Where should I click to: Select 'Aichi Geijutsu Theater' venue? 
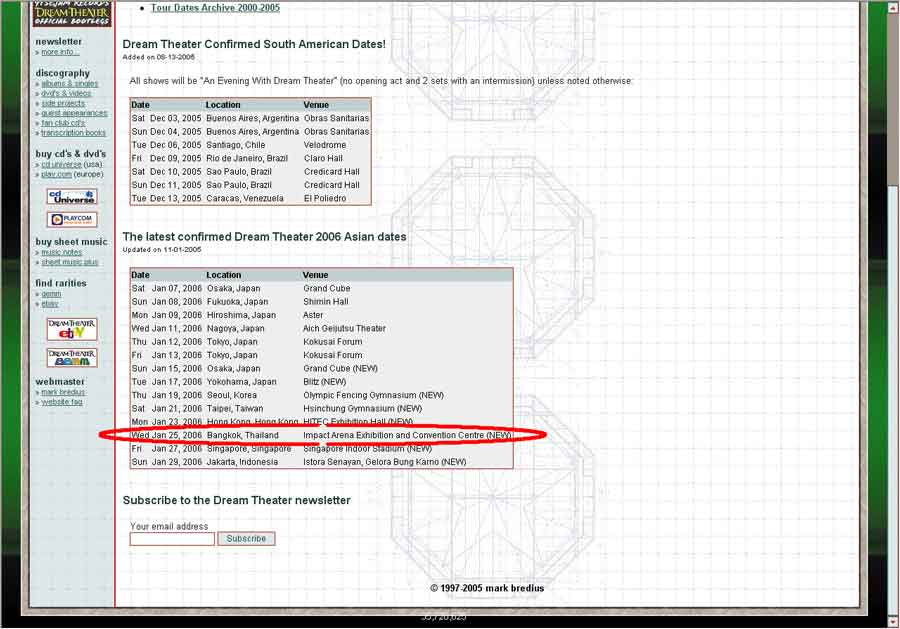tap(344, 328)
